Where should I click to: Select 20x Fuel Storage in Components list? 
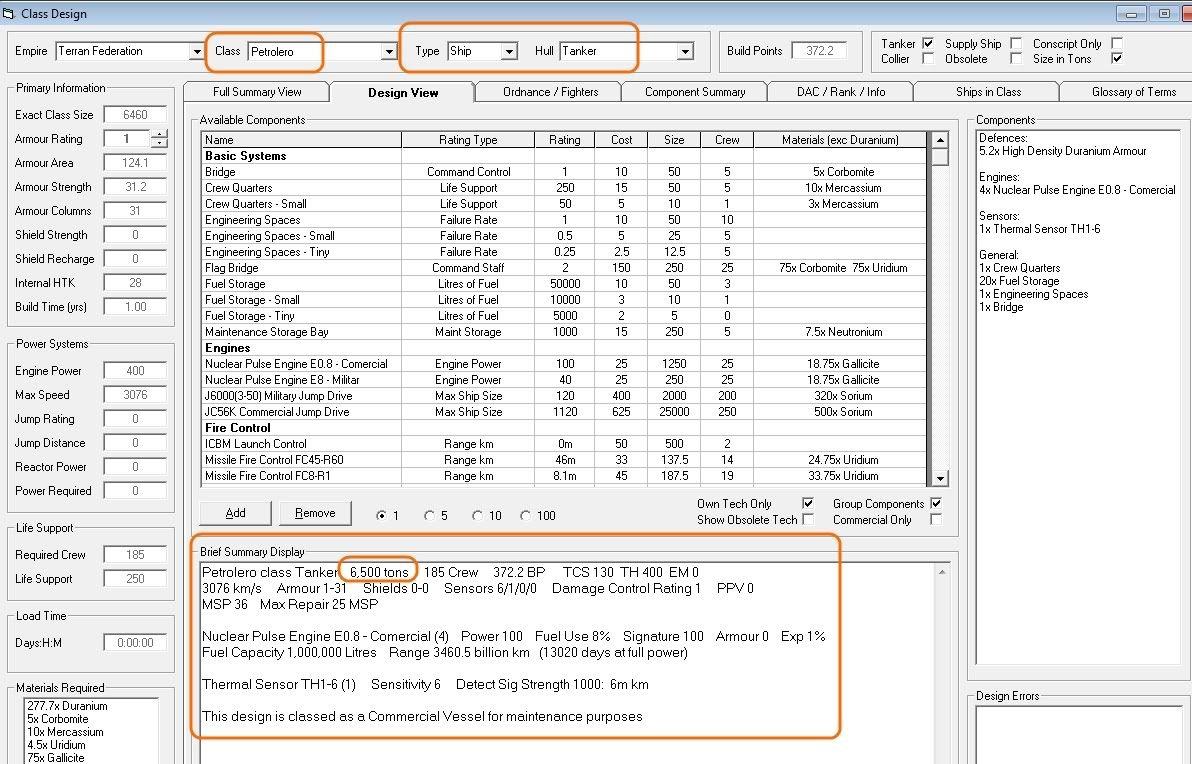coord(1019,281)
